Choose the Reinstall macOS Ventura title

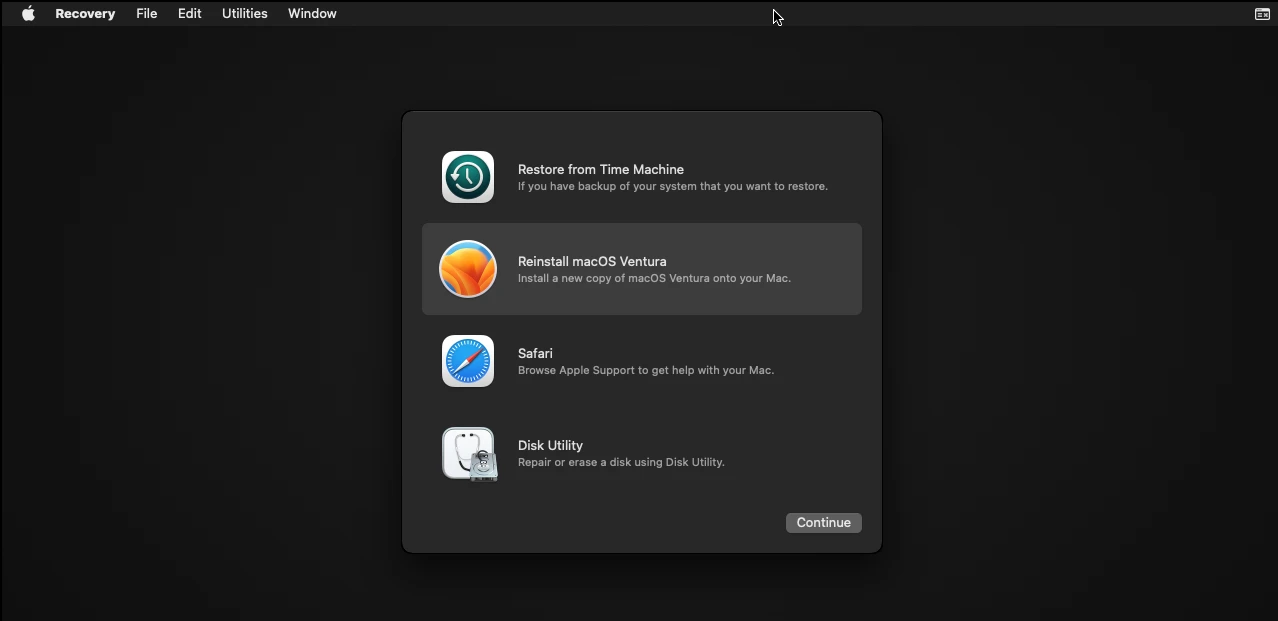592,261
